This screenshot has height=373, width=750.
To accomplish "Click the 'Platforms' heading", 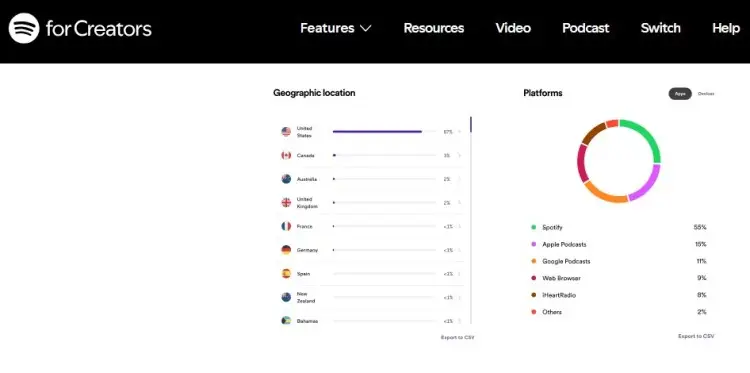I will click(542, 93).
